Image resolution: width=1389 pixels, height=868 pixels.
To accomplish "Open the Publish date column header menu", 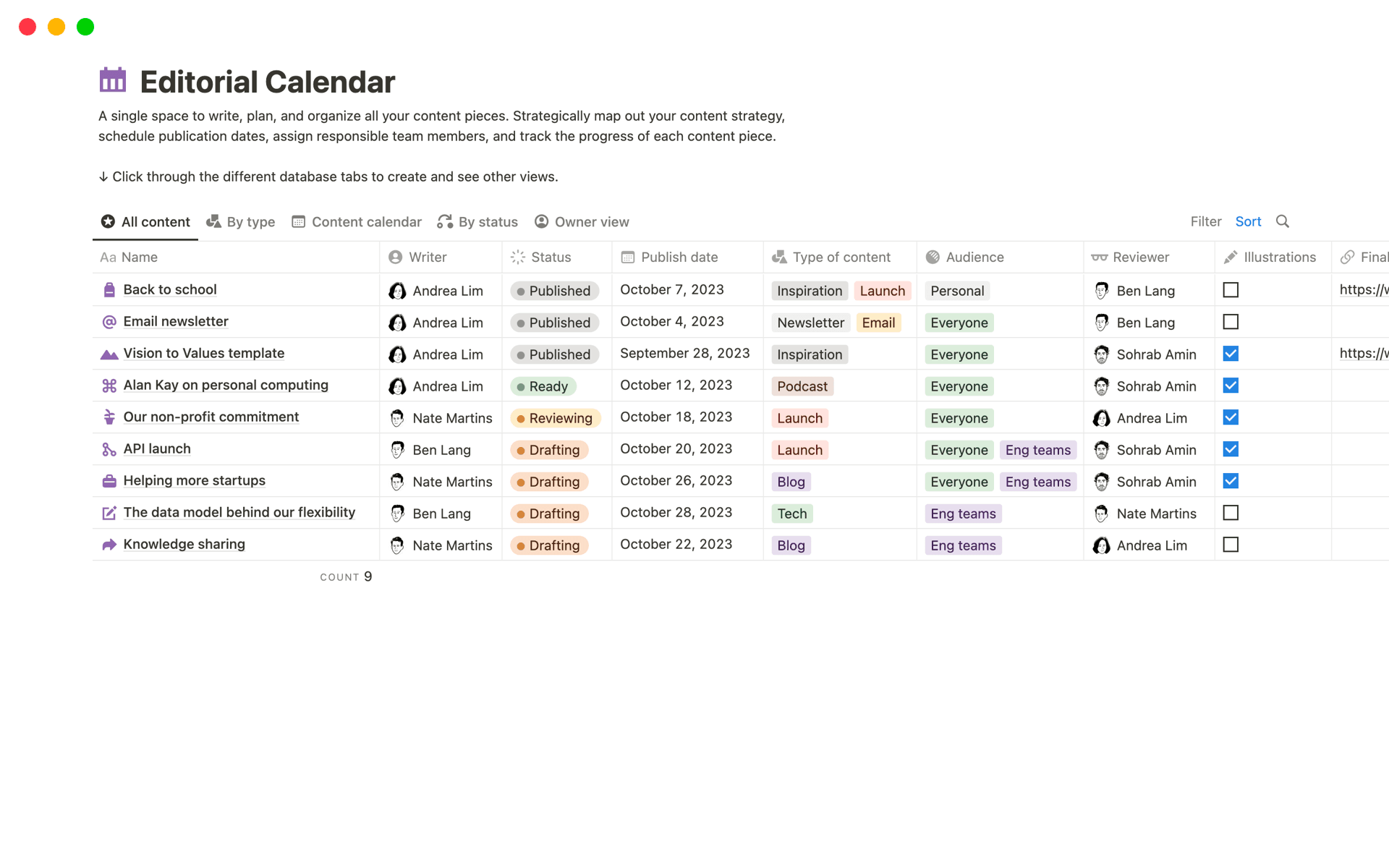I will point(679,257).
